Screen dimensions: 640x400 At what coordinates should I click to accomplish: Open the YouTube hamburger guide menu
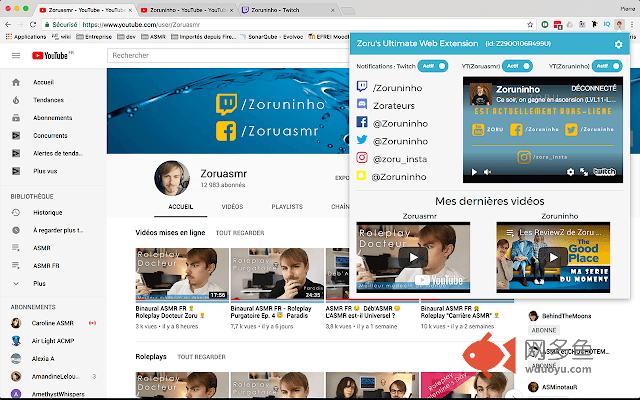coord(16,55)
